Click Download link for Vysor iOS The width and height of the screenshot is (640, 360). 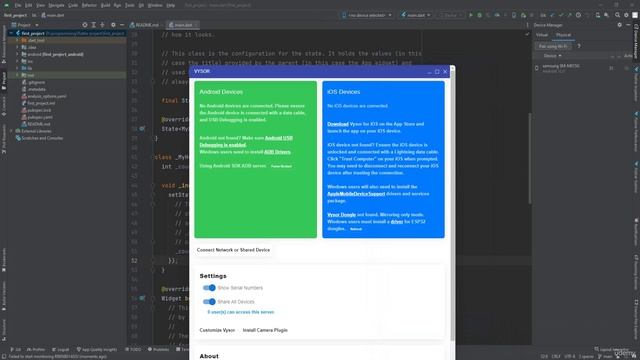[x=338, y=124]
